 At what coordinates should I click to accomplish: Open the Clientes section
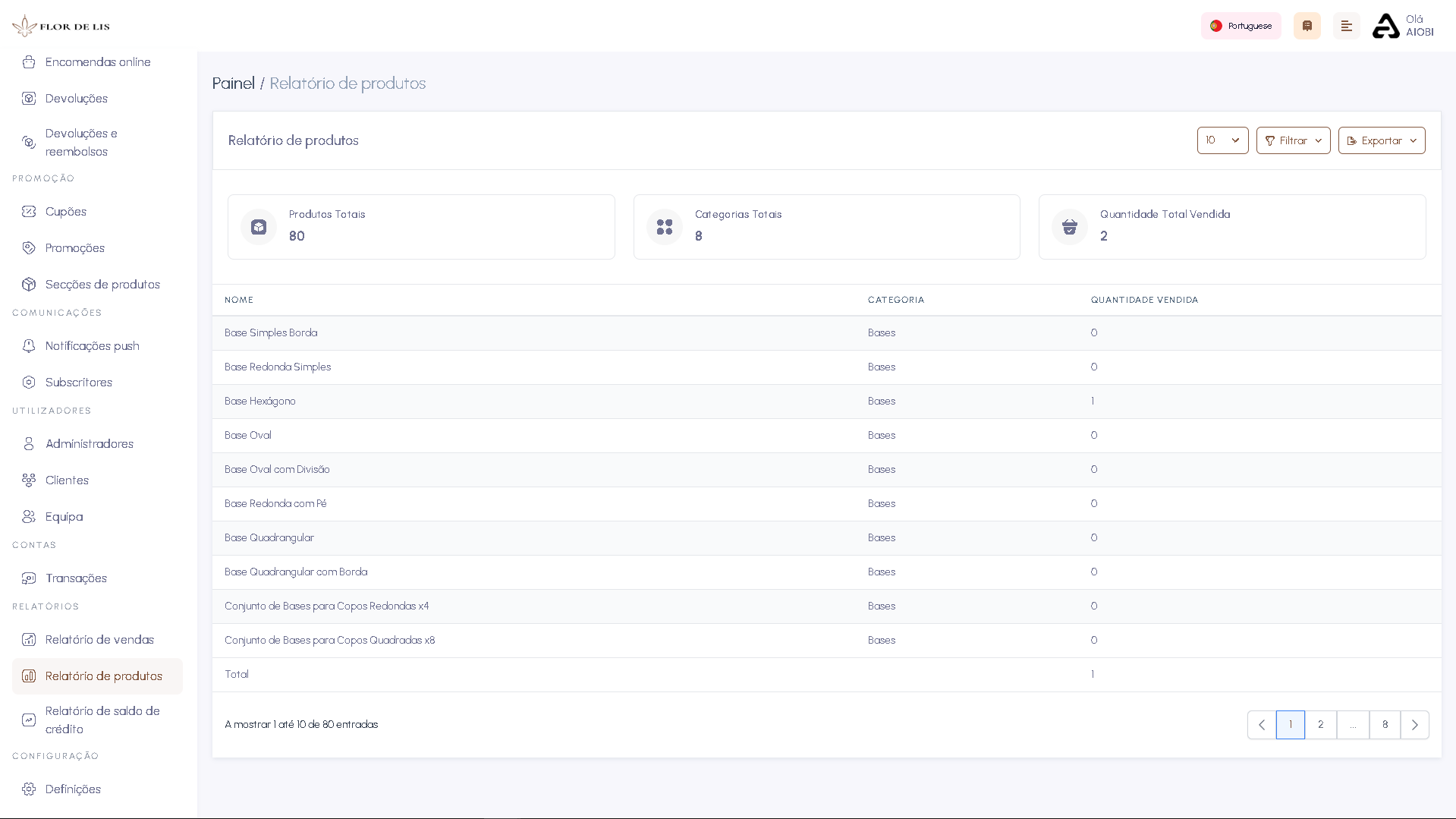[67, 480]
